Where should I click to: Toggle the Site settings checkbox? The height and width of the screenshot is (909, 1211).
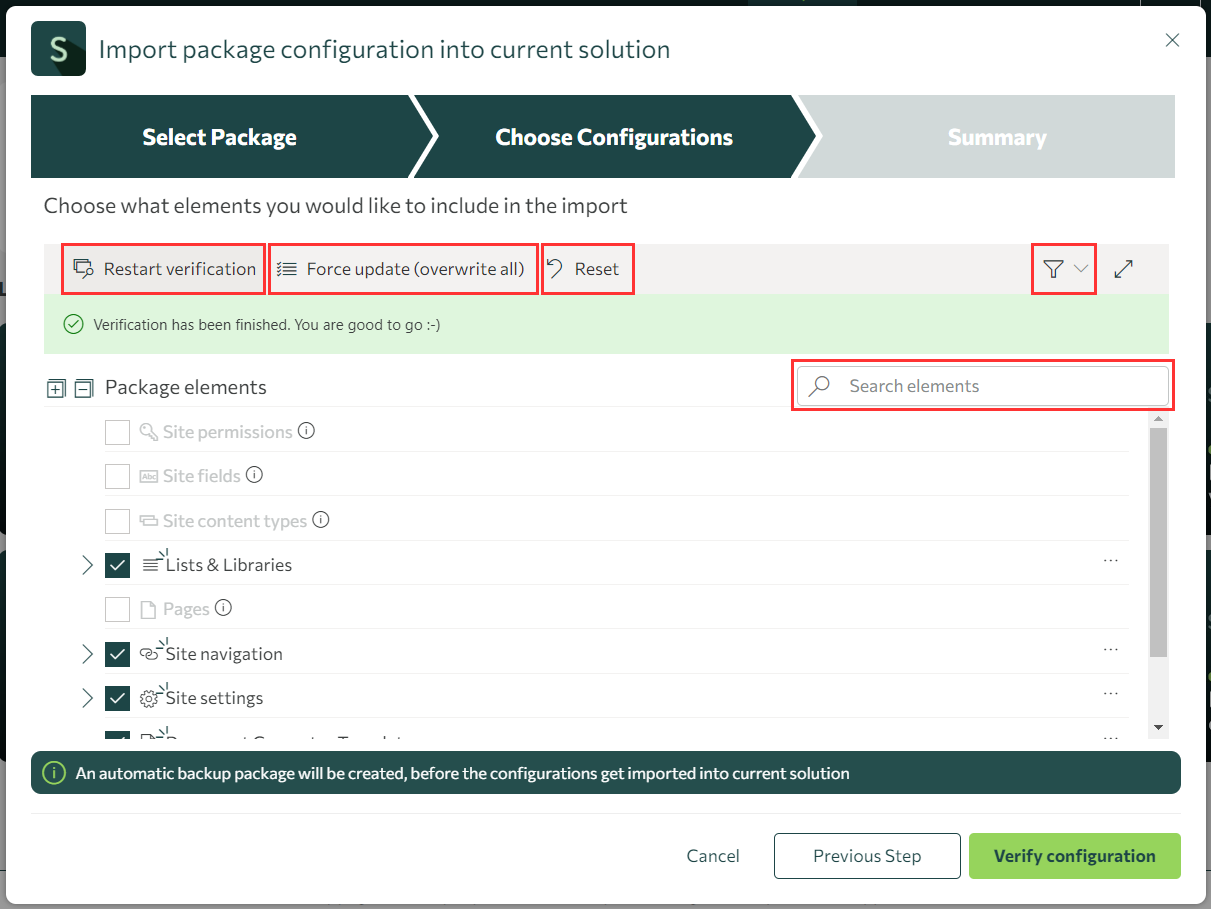pyautogui.click(x=118, y=698)
